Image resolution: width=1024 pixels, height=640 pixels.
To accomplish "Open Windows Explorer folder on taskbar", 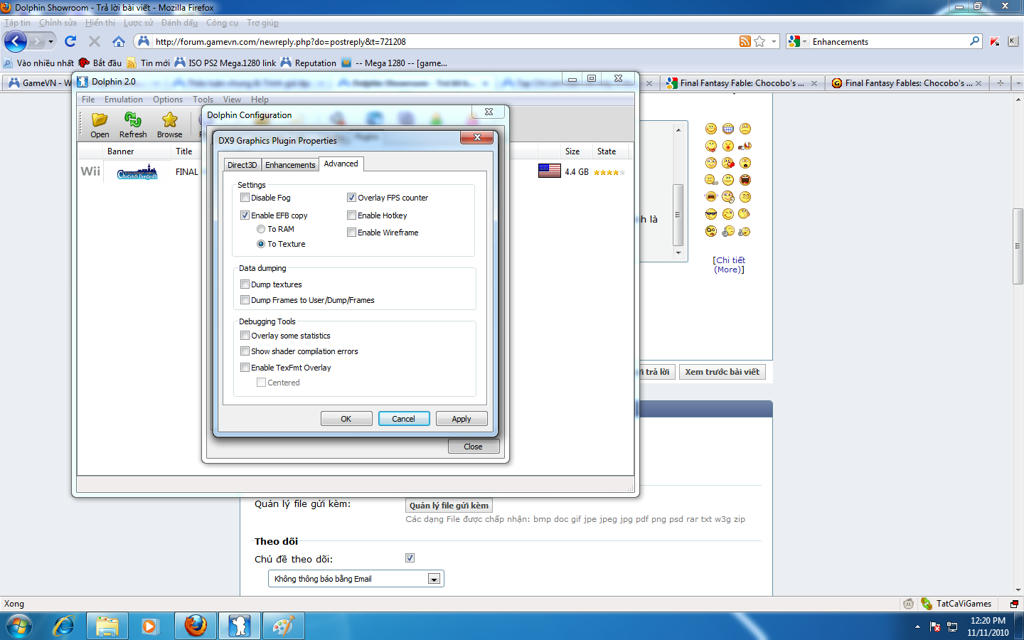I will (x=107, y=626).
